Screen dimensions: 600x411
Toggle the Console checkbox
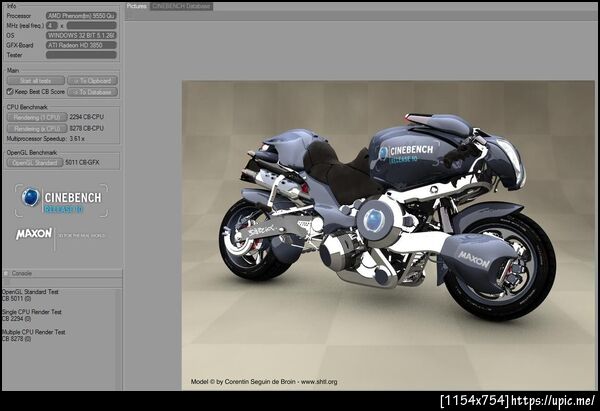pyautogui.click(x=6, y=273)
